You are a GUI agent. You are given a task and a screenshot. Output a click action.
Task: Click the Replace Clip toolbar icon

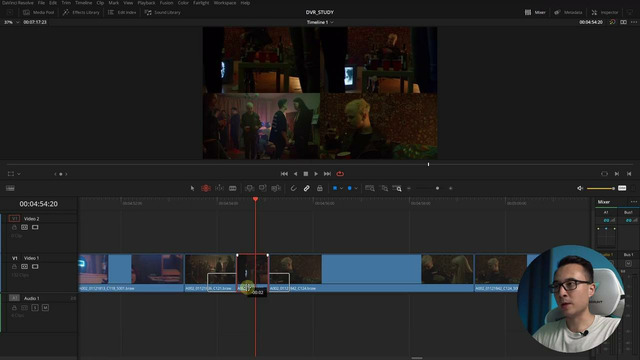coord(276,188)
